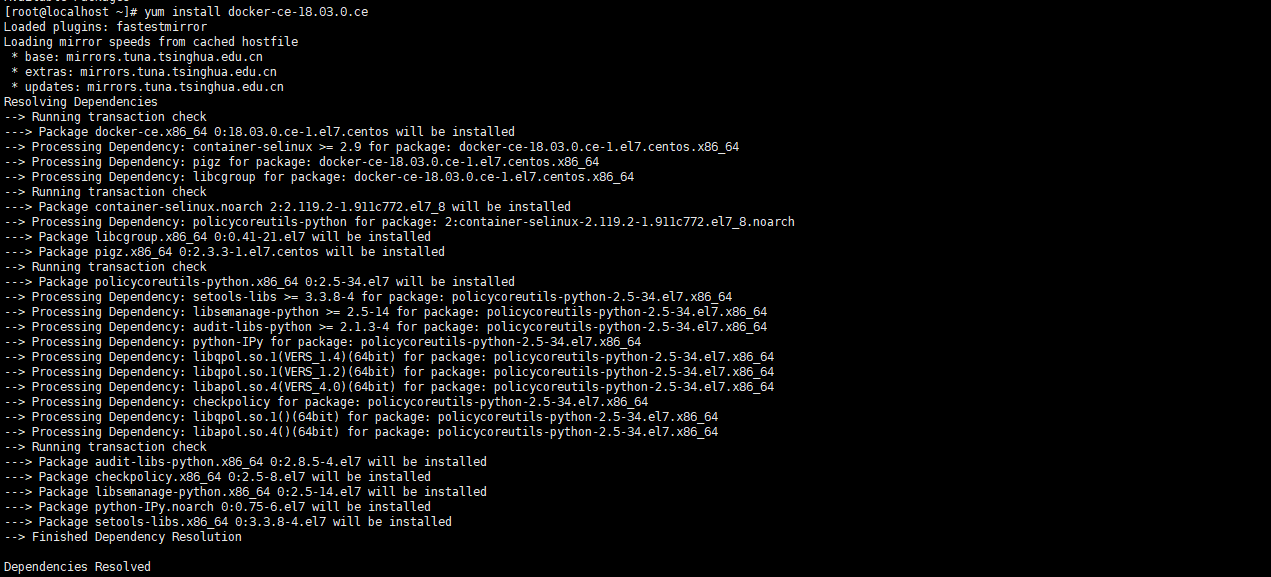Click the 'Finished Dependency Resolution' line
Image resolution: width=1271 pixels, height=577 pixels.
(123, 537)
